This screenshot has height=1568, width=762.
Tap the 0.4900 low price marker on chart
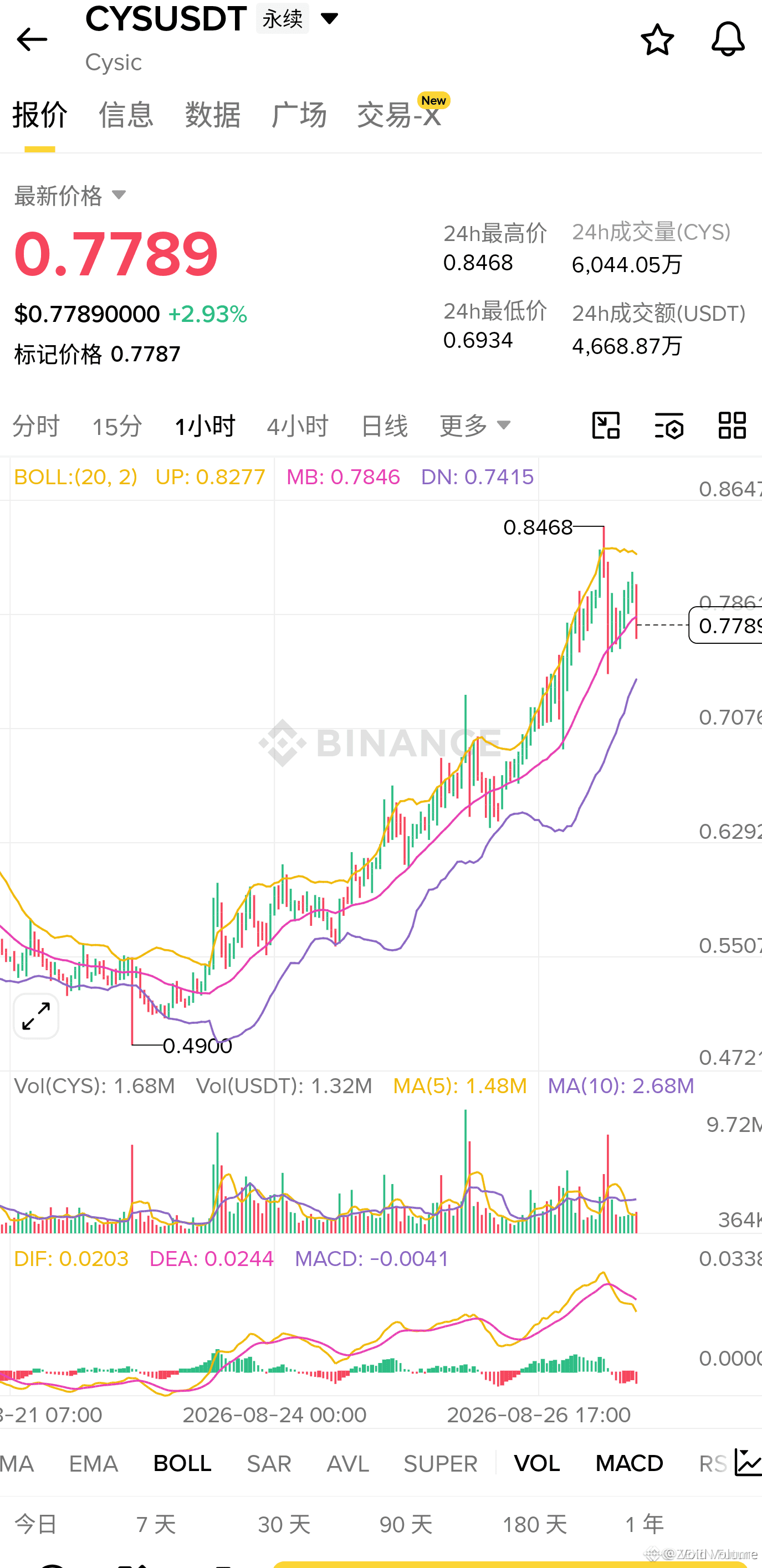click(x=197, y=1046)
